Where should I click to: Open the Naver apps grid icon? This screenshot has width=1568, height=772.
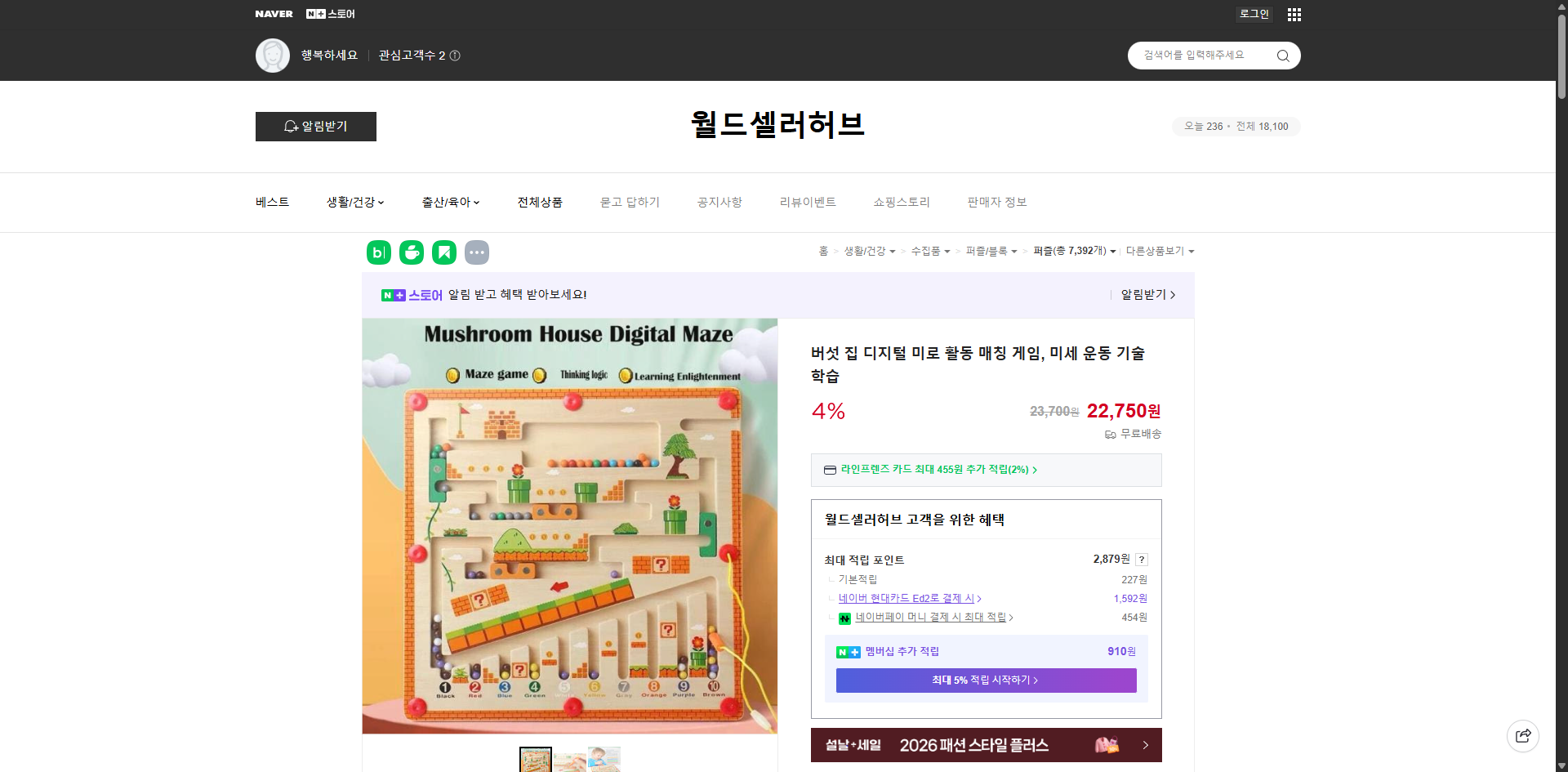tap(1294, 14)
